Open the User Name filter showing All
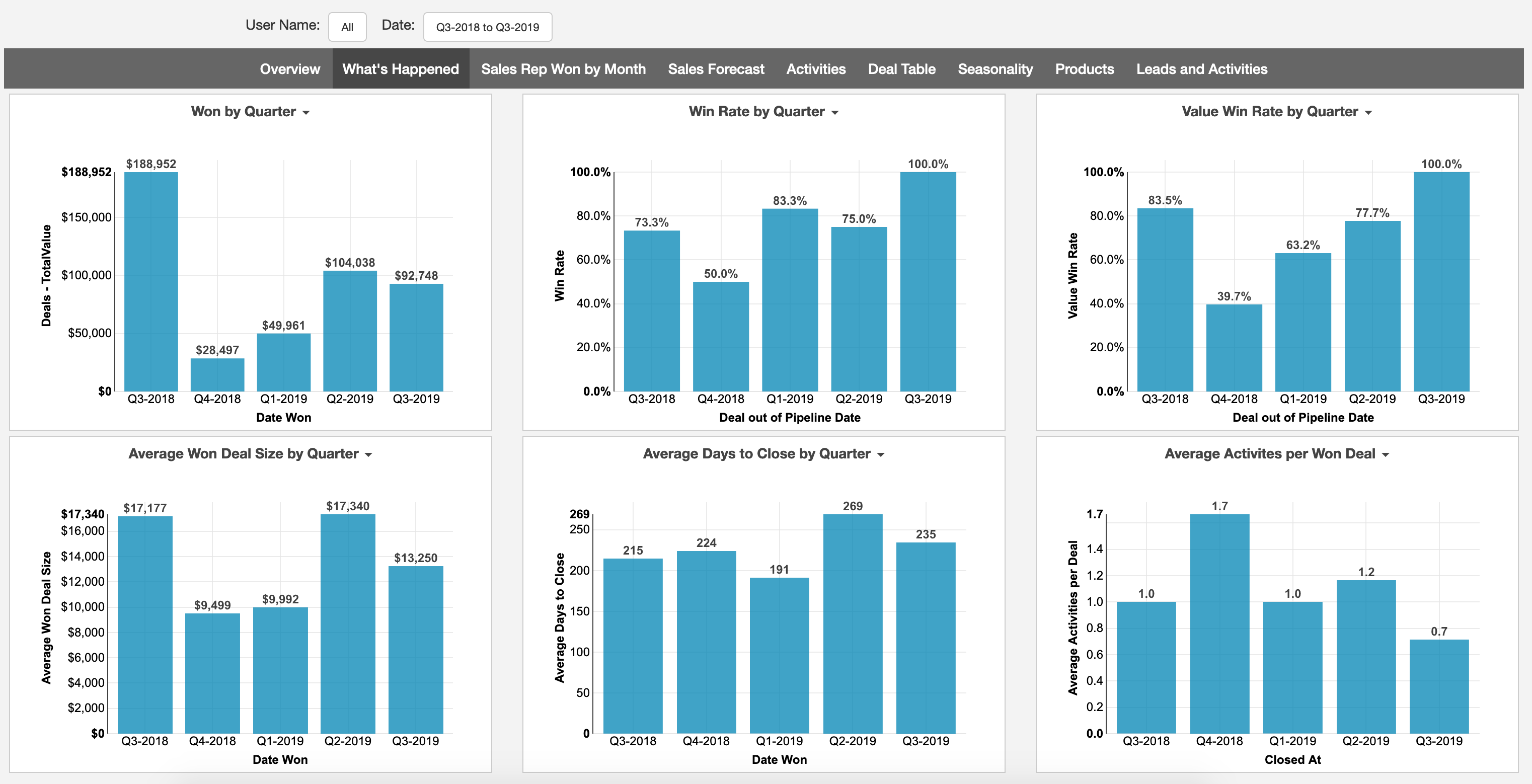 pyautogui.click(x=347, y=27)
